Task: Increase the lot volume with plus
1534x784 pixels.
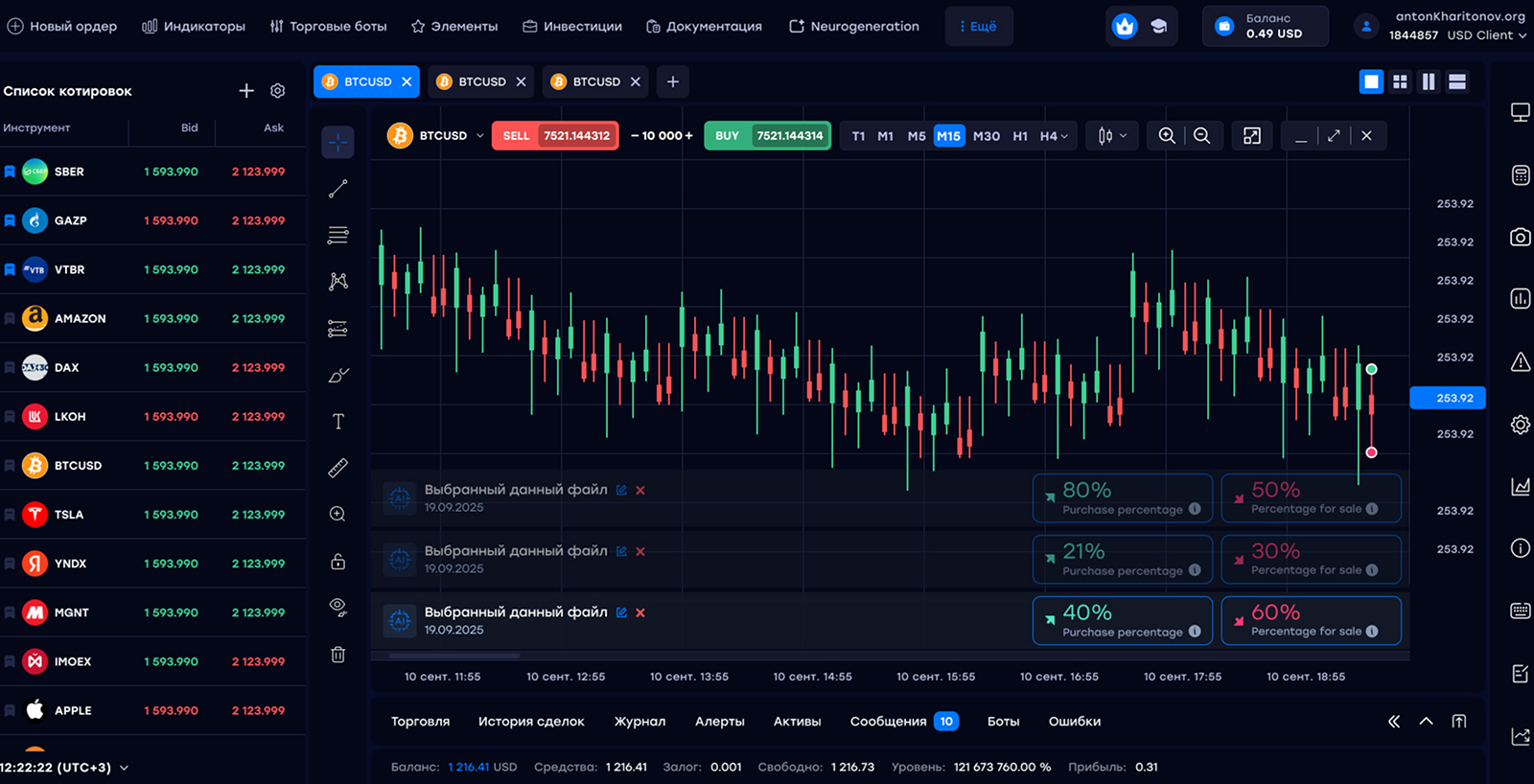Action: 688,136
